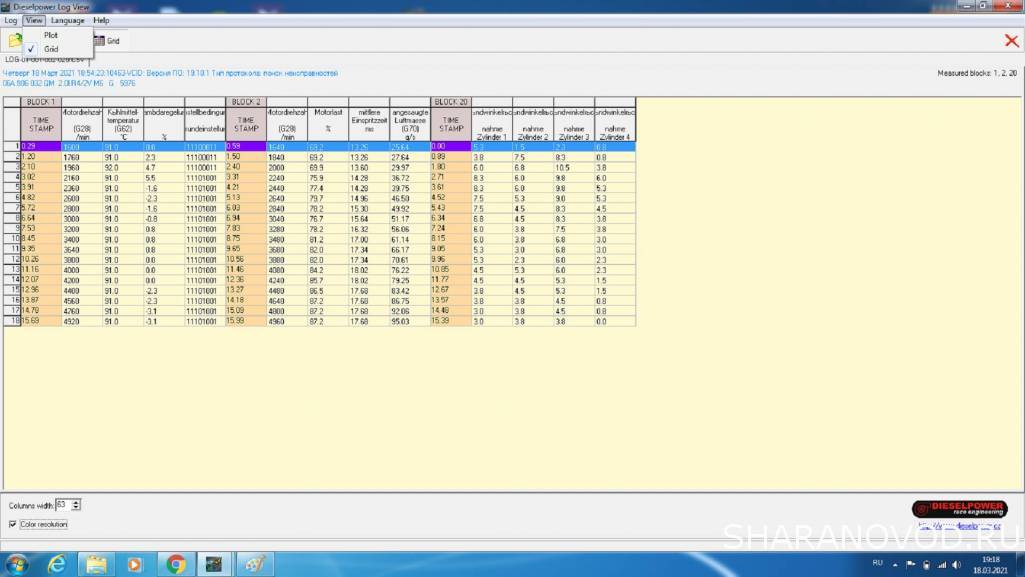Click the volume speaker tray icon
This screenshot has height=577, width=1025.
pyautogui.click(x=955, y=565)
